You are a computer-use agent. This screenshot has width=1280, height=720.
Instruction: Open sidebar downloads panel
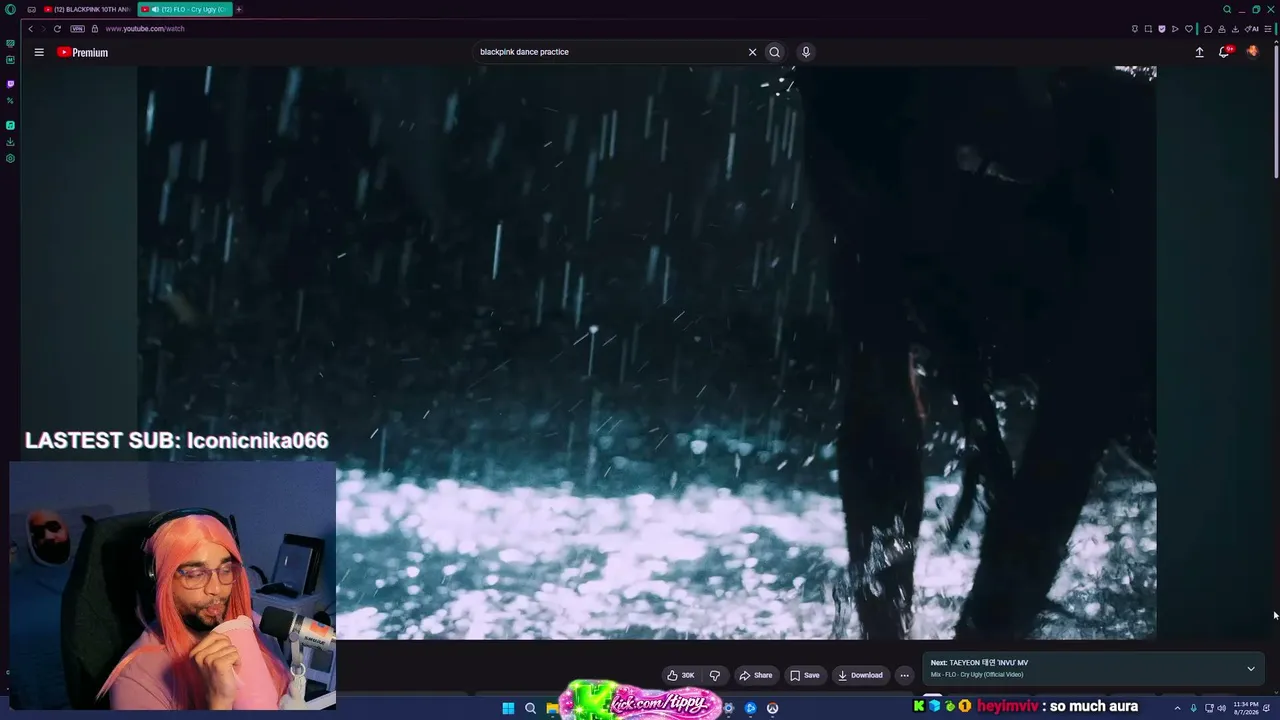10,142
